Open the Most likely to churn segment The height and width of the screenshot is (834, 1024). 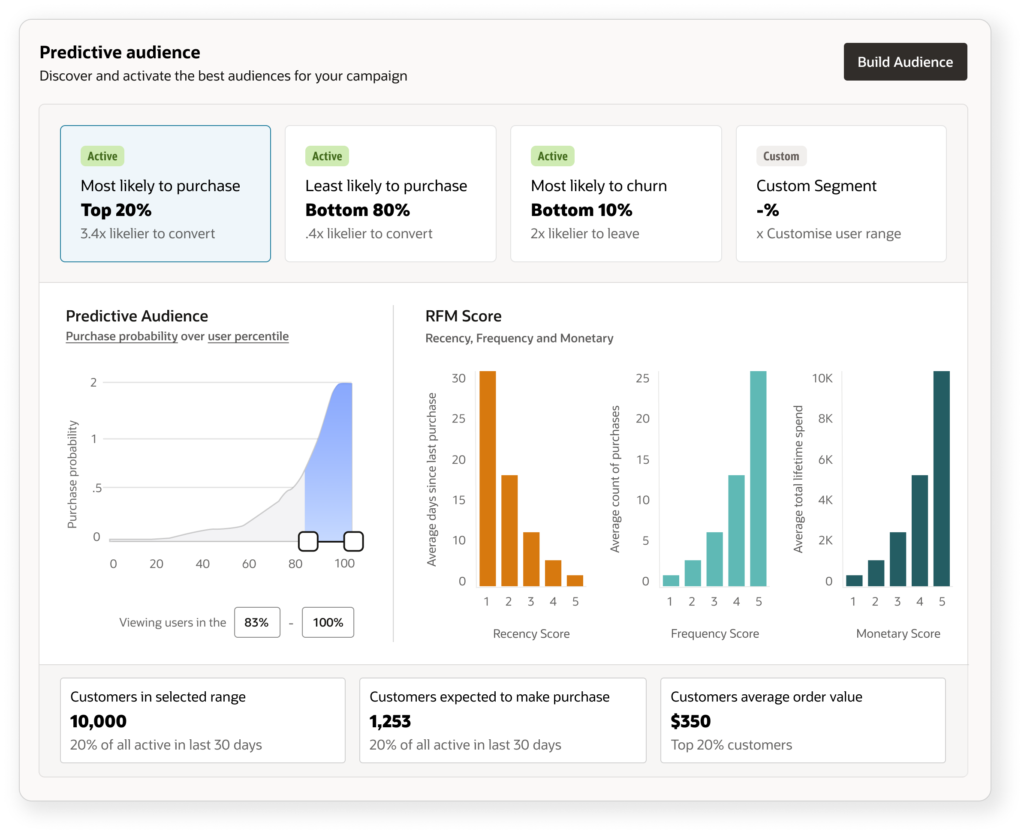click(x=615, y=194)
